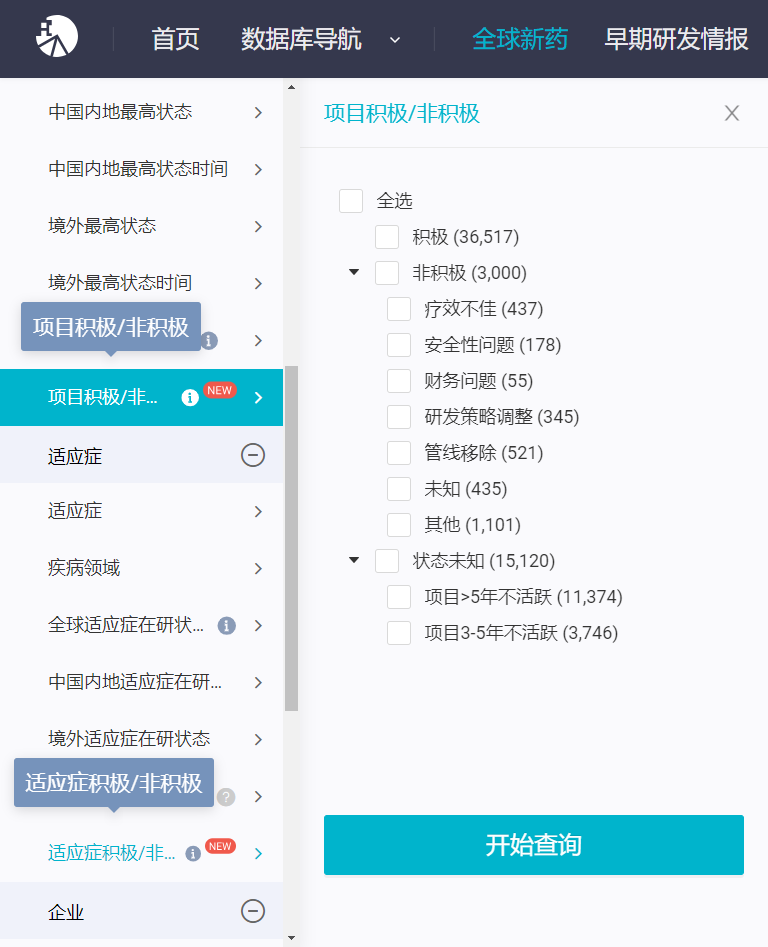Open 境外最高状态 filter
The height and width of the screenshot is (947, 768).
coord(141,226)
